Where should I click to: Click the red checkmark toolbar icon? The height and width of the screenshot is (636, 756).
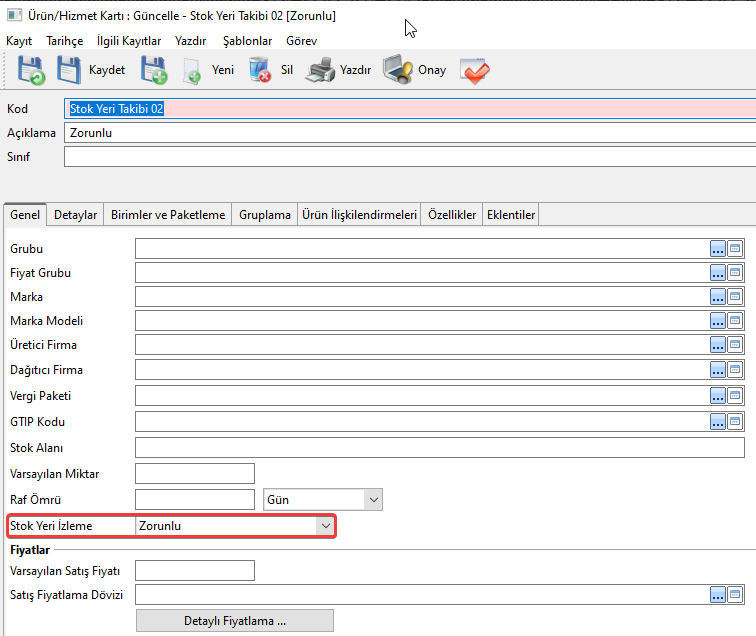[x=474, y=70]
